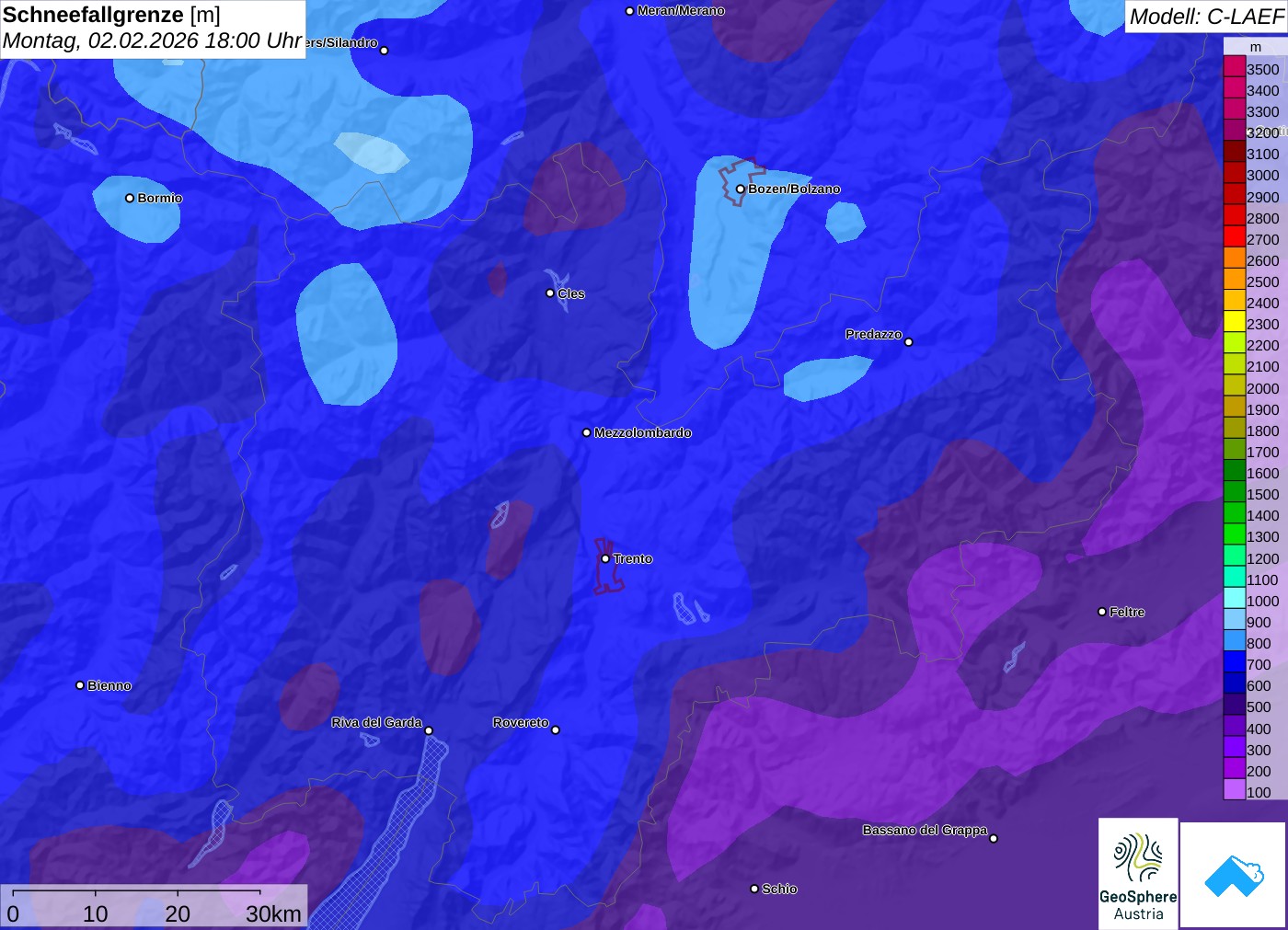Click the 2700 m red legend swatch

[1235, 237]
